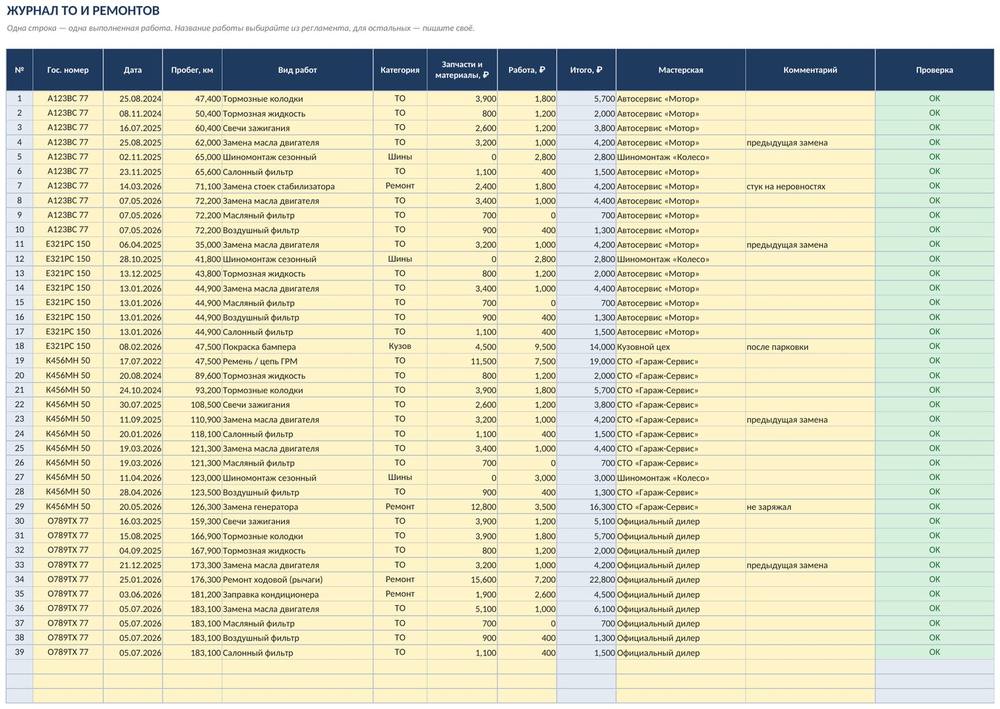Screen dimensions: 1000x709
Task: Click the labour cost 7,200
Action: point(527,580)
